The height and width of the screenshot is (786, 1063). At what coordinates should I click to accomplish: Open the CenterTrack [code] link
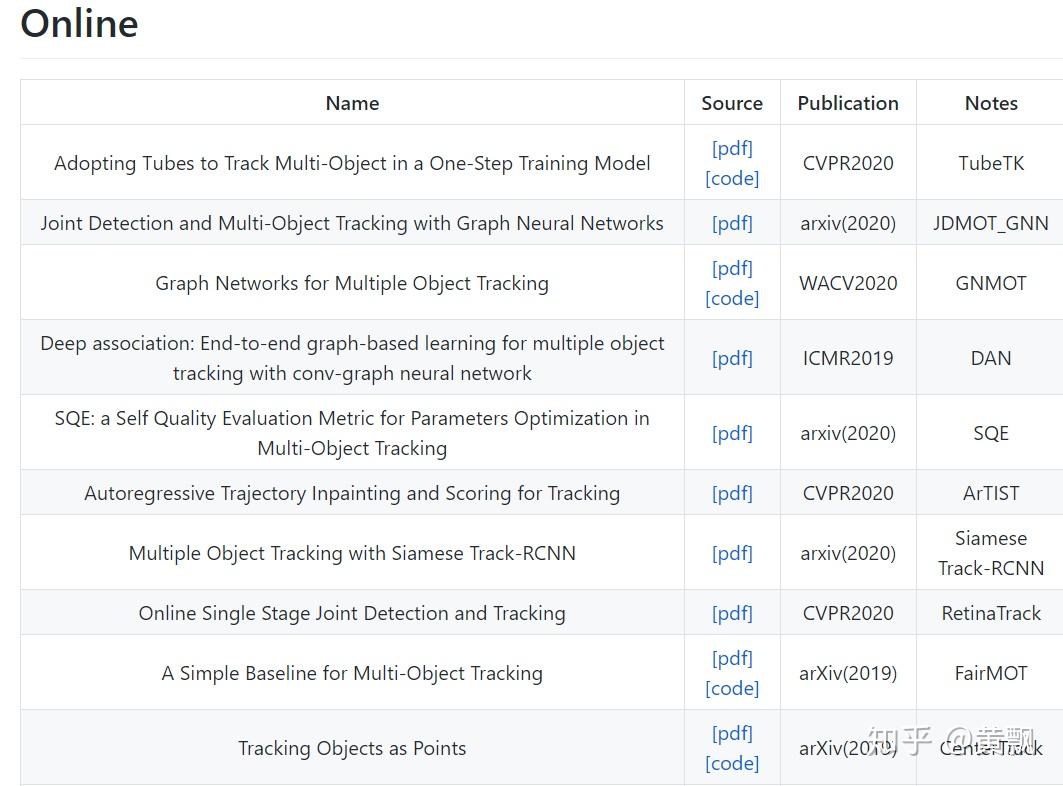point(732,763)
